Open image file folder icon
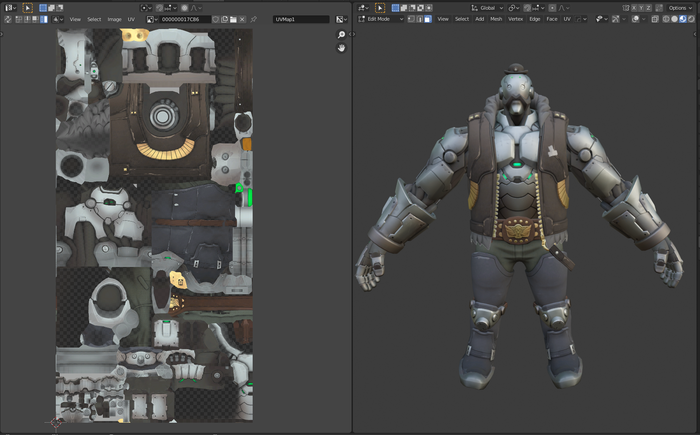This screenshot has width=700, height=435. click(x=233, y=19)
